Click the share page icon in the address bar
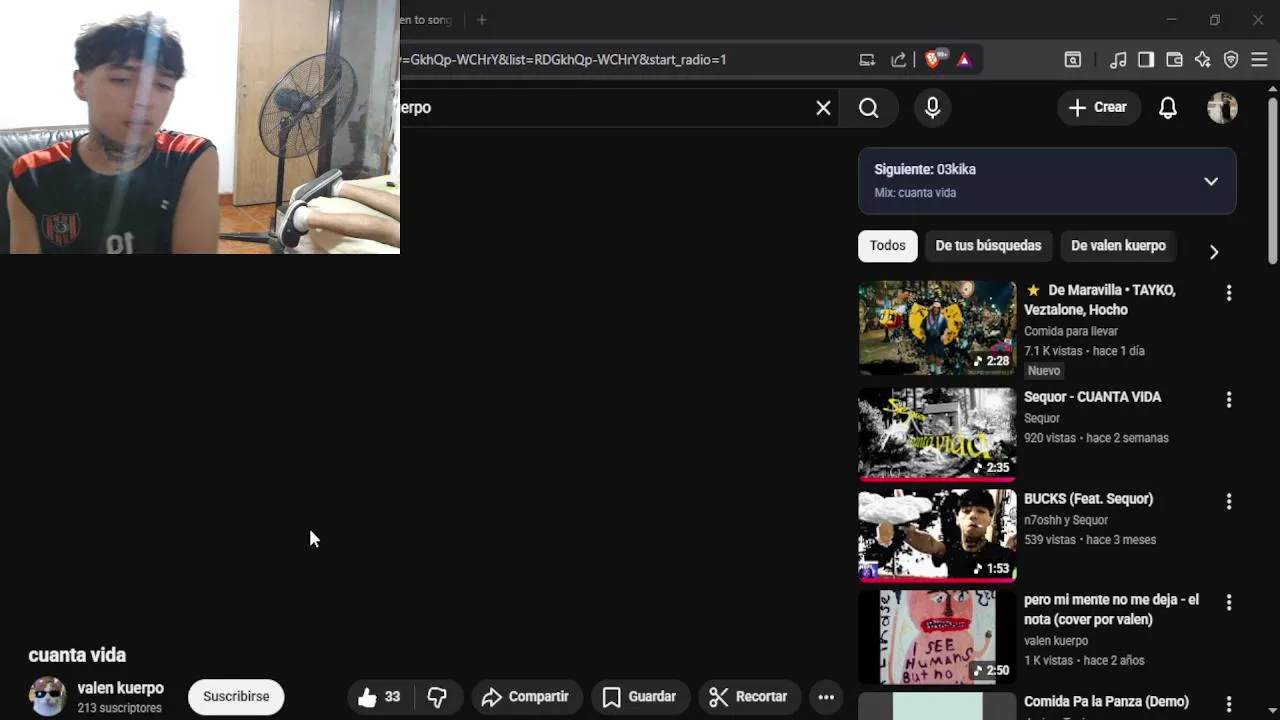 pos(899,60)
